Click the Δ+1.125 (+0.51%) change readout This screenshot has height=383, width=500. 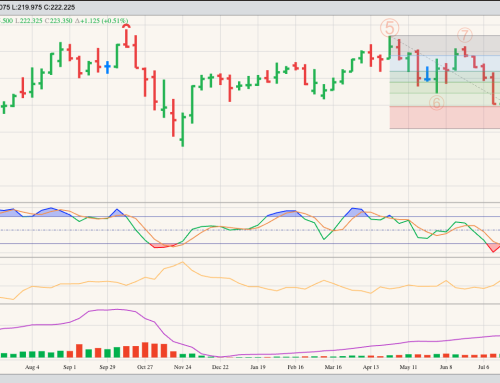101,21
